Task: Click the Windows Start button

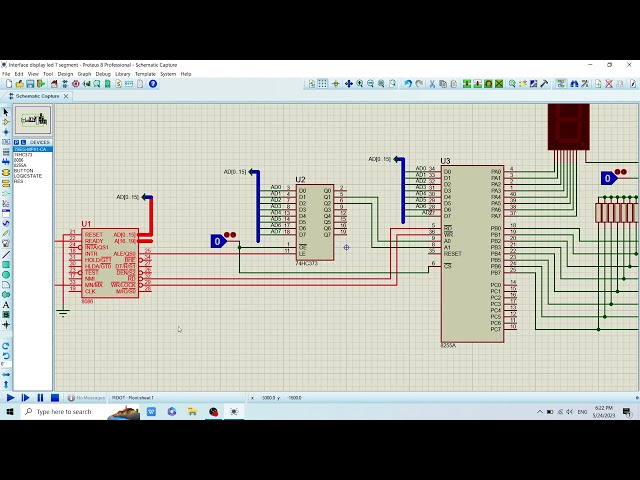Action: [x=10, y=412]
